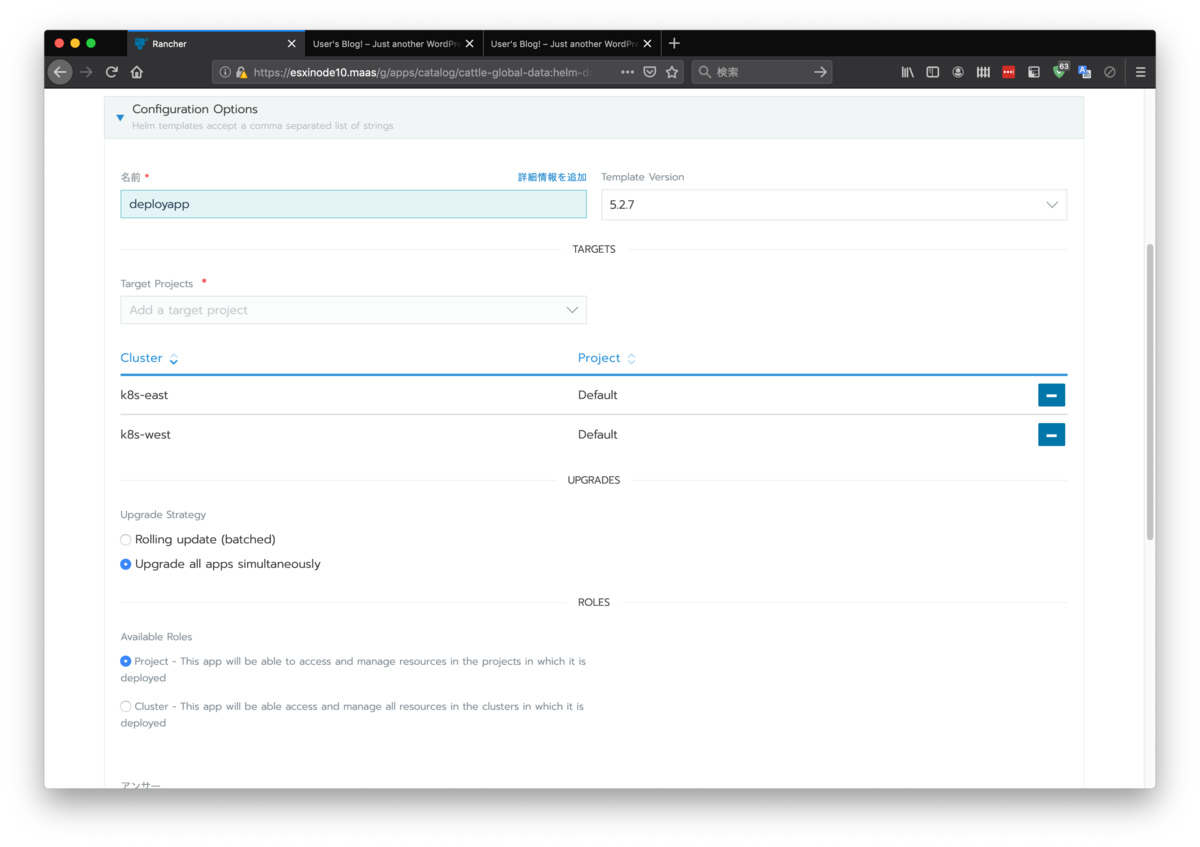Image resolution: width=1200 pixels, height=847 pixels.
Task: Click the search go arrow
Action: [x=820, y=72]
